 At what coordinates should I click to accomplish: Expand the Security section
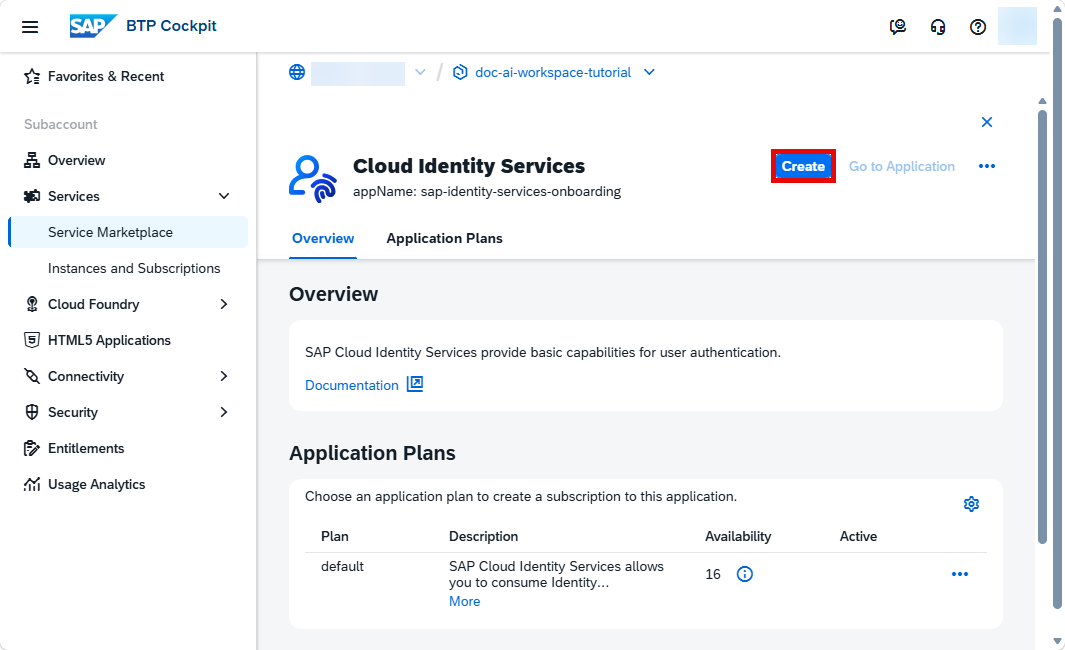tap(223, 412)
